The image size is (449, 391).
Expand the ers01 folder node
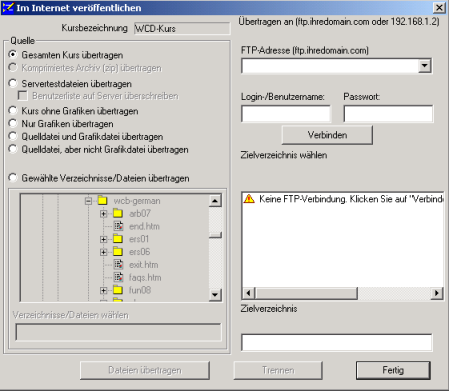click(104, 239)
